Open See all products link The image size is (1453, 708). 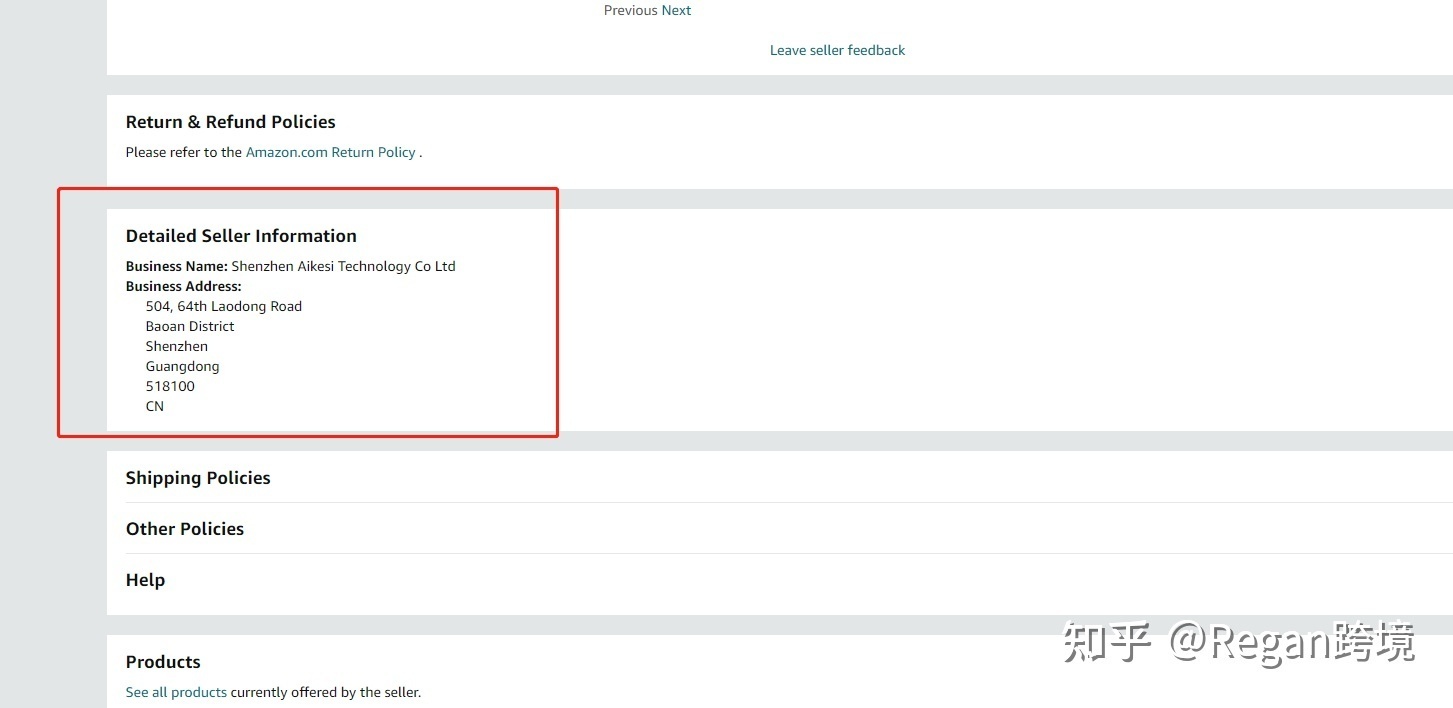coord(176,692)
